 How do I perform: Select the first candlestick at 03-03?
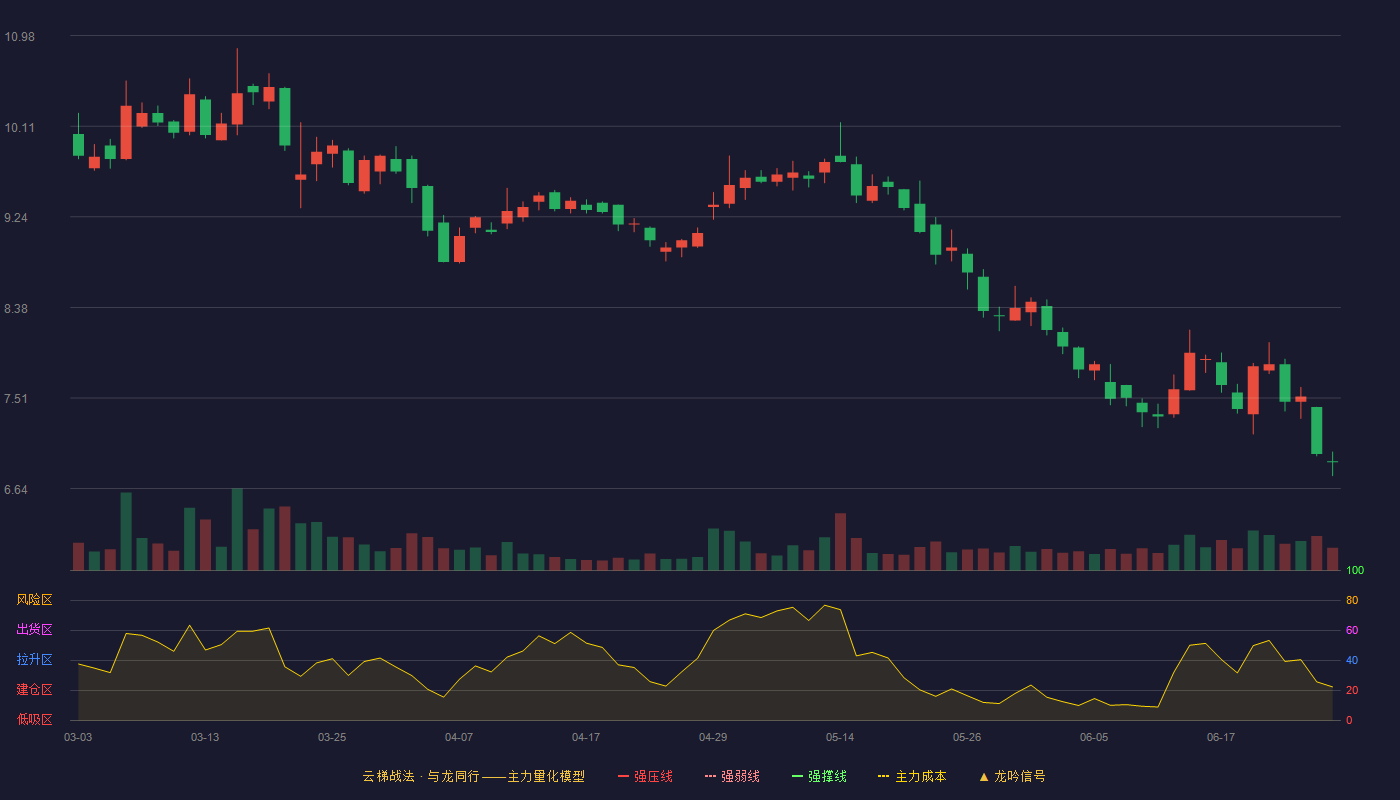78,144
